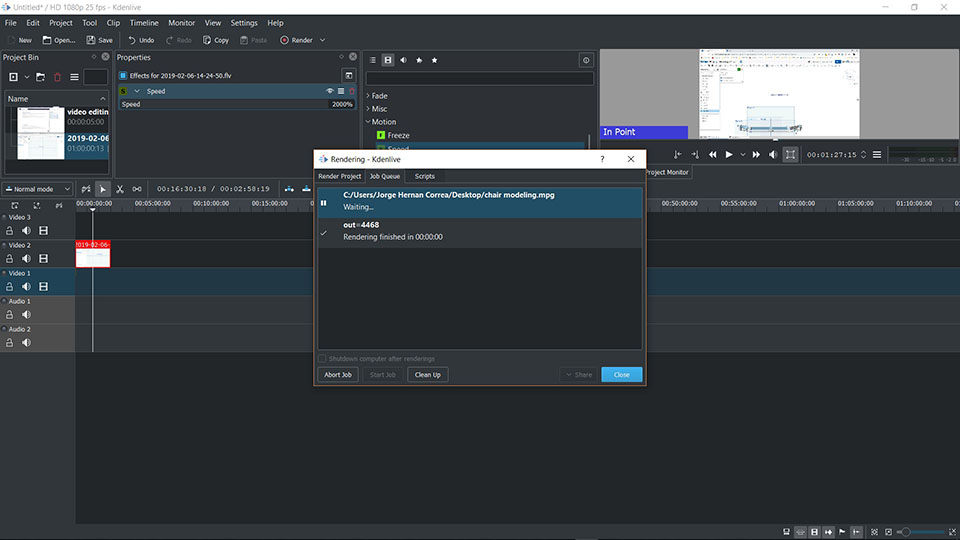Click the New project toolbar button
The image size is (960, 540).
tap(20, 40)
